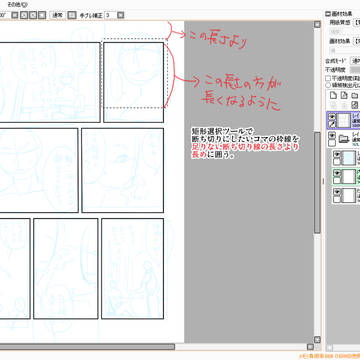The image size is (360, 360).
Task: Rotate canvas clockwise toolbar button
Action: coord(33,15)
